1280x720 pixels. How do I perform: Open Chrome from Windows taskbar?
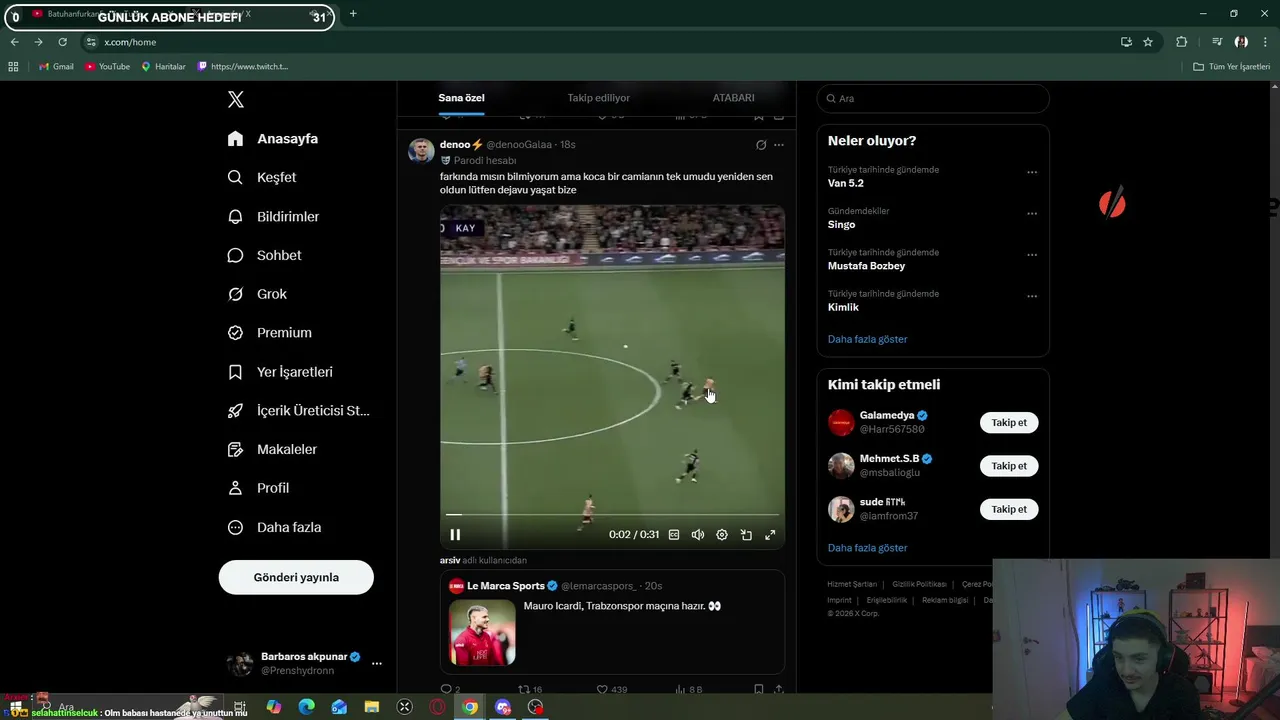point(470,707)
